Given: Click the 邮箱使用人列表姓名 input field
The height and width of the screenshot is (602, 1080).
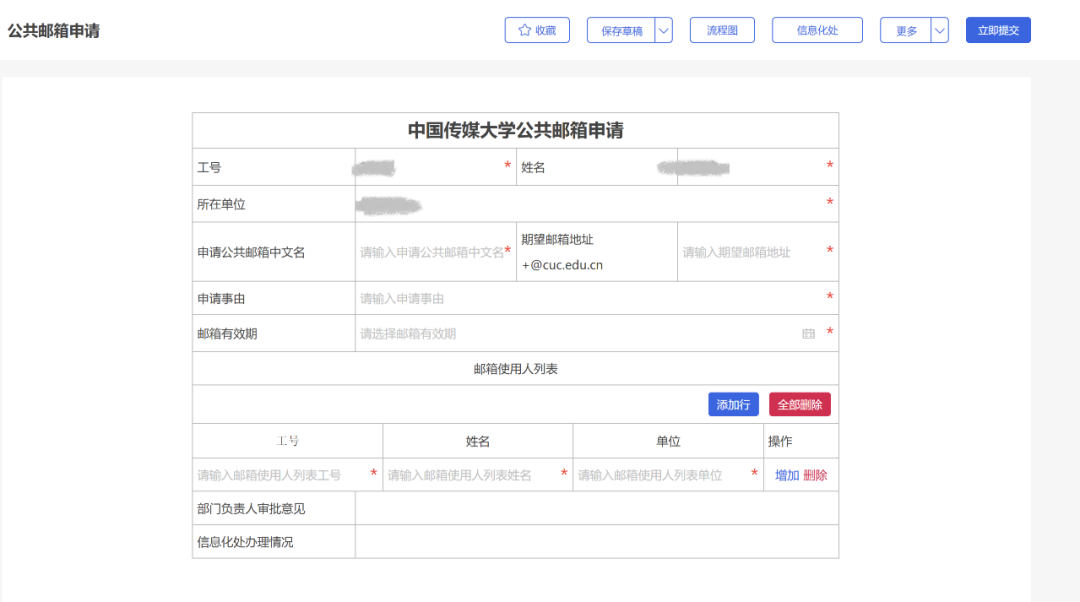Looking at the screenshot, I should coord(471,475).
